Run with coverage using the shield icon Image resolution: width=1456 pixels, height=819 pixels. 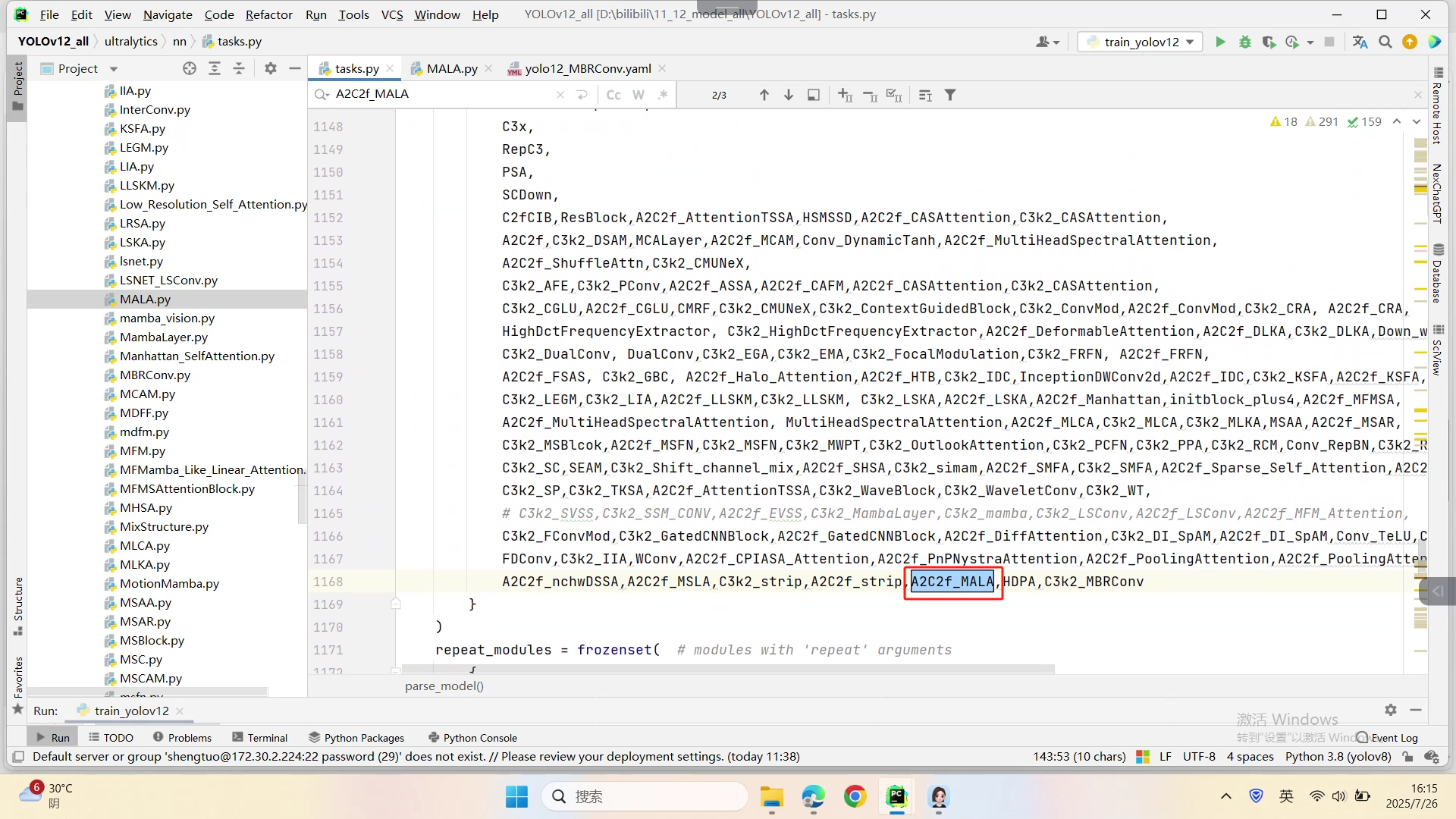(1269, 42)
